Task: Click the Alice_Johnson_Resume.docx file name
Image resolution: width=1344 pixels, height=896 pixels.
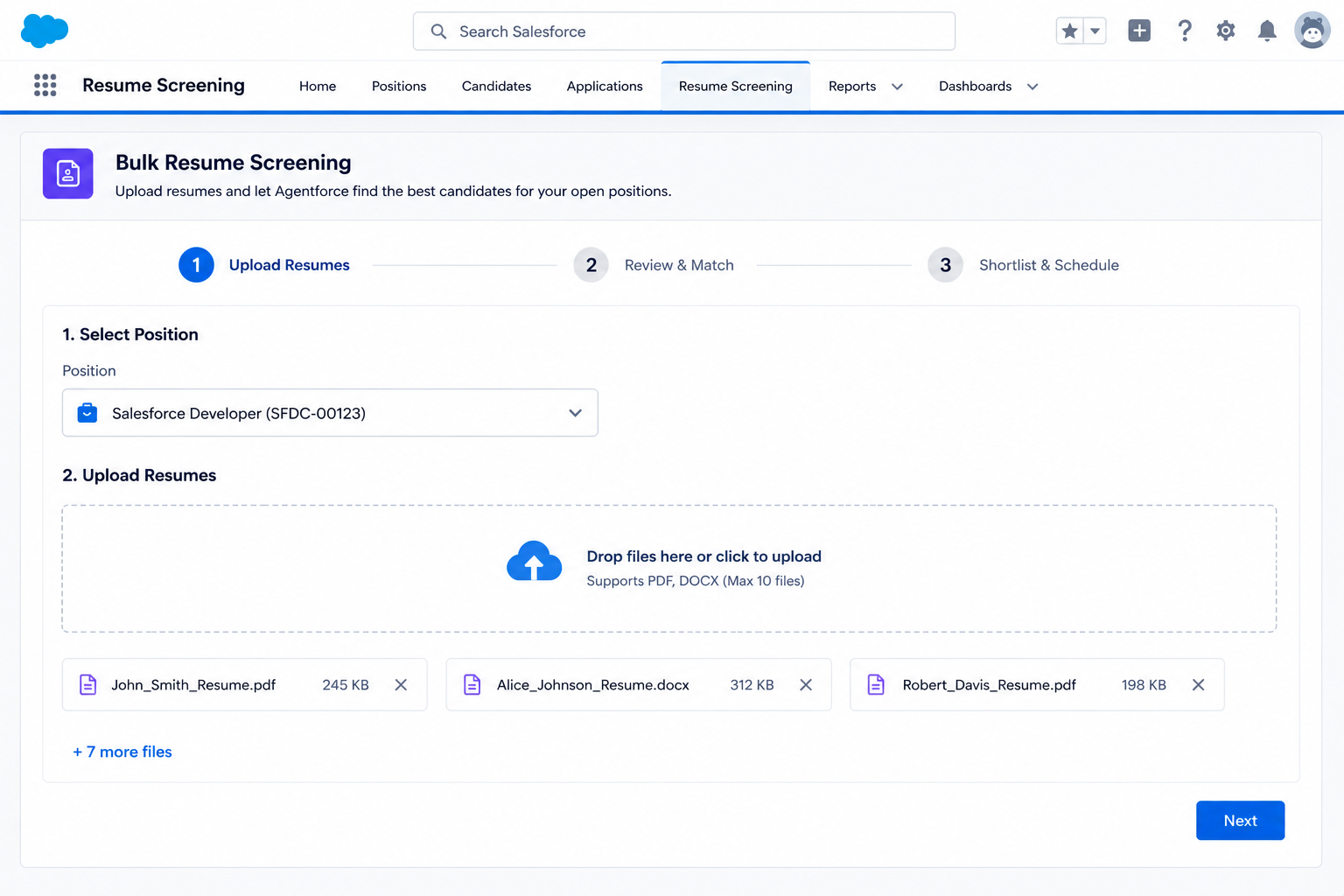Action: [x=593, y=685]
